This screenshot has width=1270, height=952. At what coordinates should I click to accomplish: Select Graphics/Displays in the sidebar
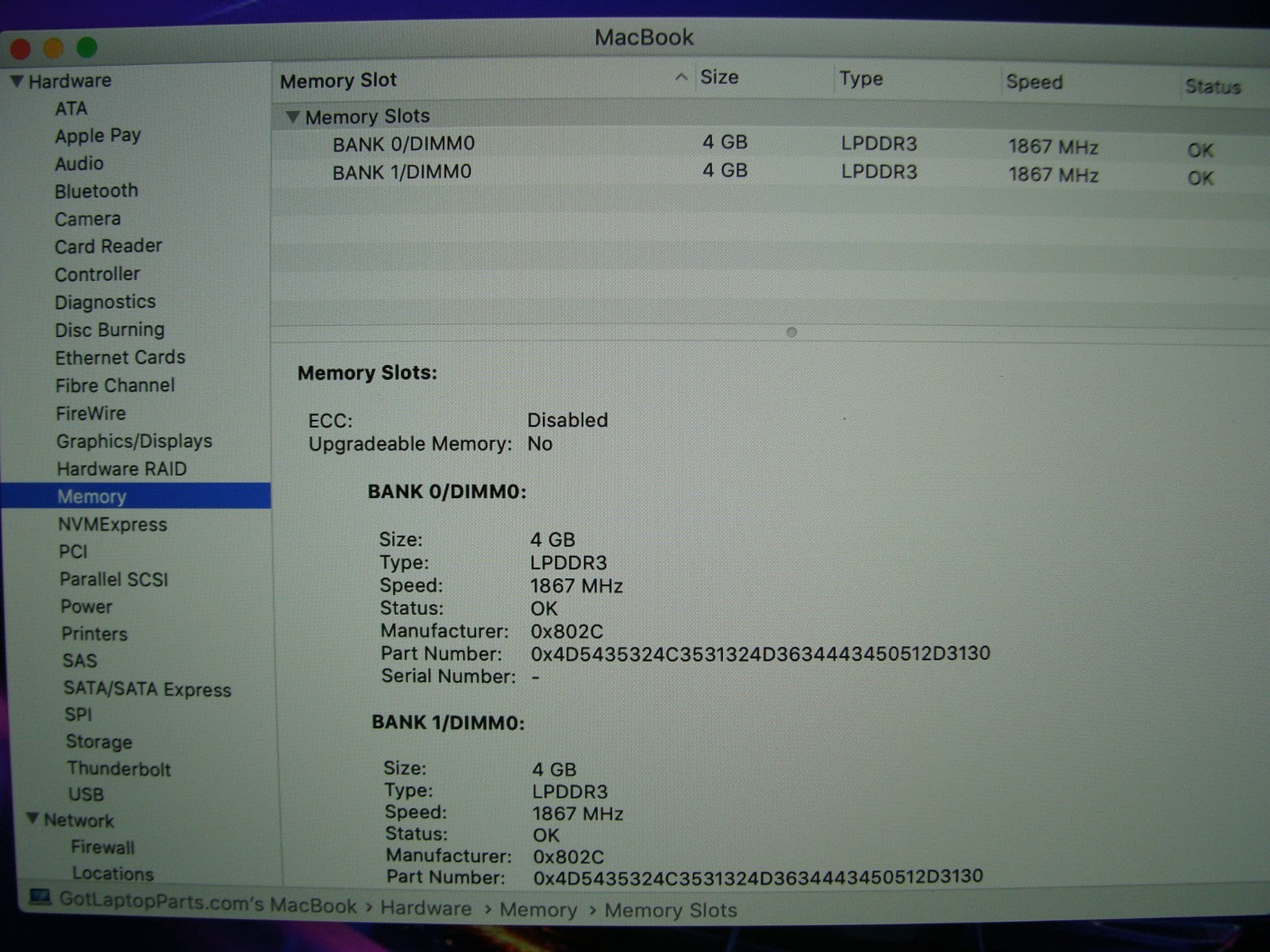pyautogui.click(x=134, y=441)
